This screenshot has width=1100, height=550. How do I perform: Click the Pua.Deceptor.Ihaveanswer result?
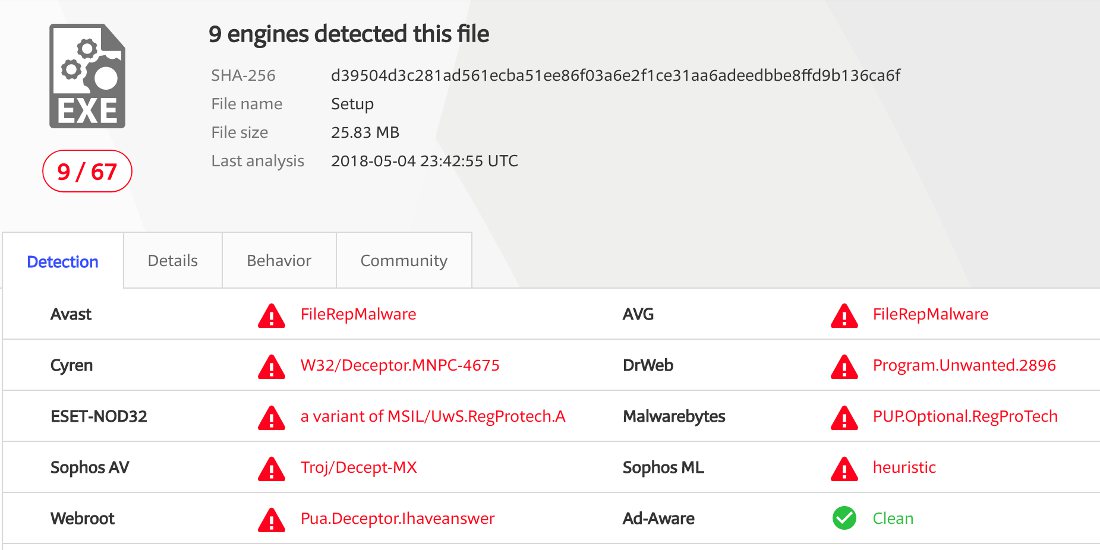(397, 518)
